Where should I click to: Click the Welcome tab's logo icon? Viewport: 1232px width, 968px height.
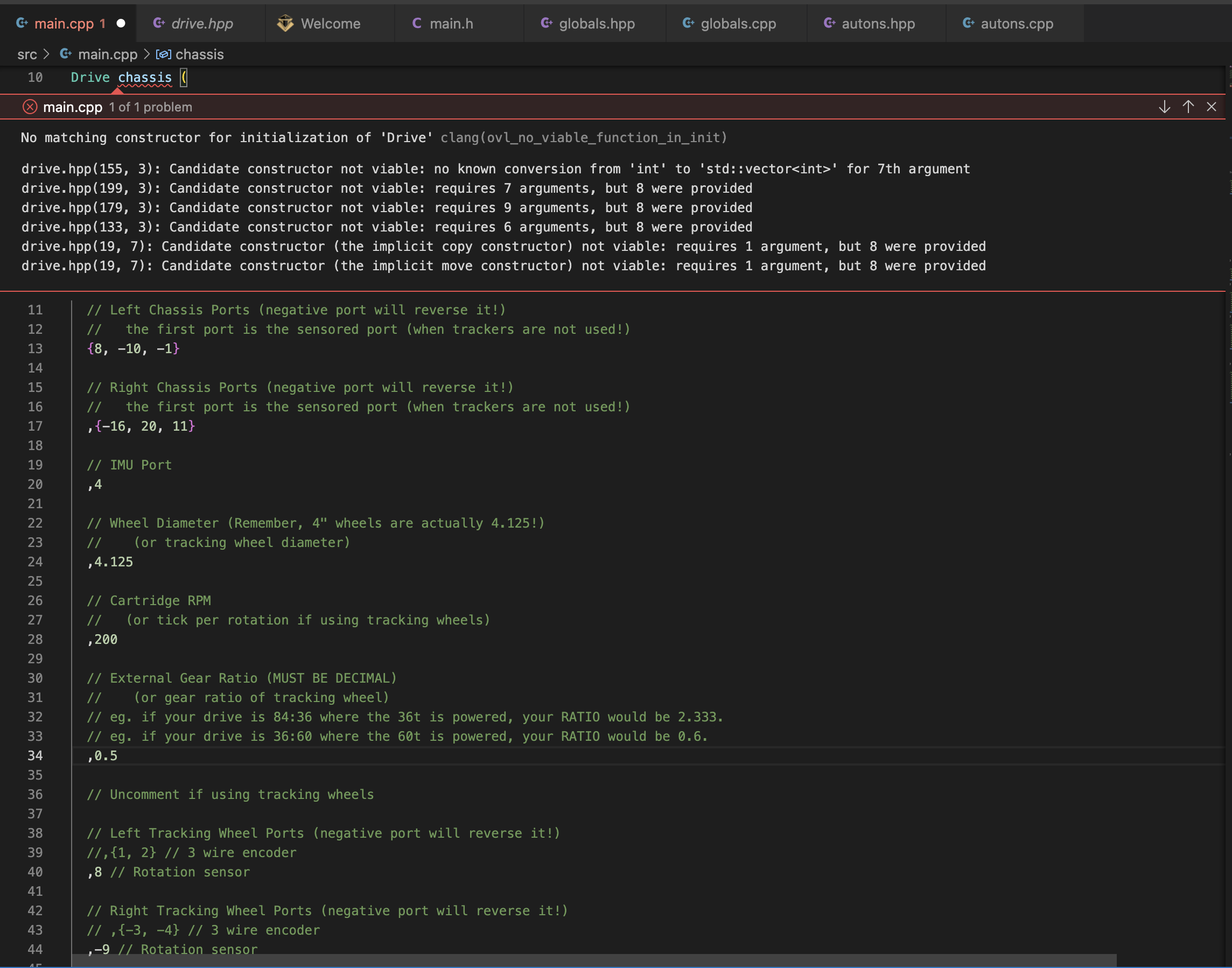(x=285, y=23)
